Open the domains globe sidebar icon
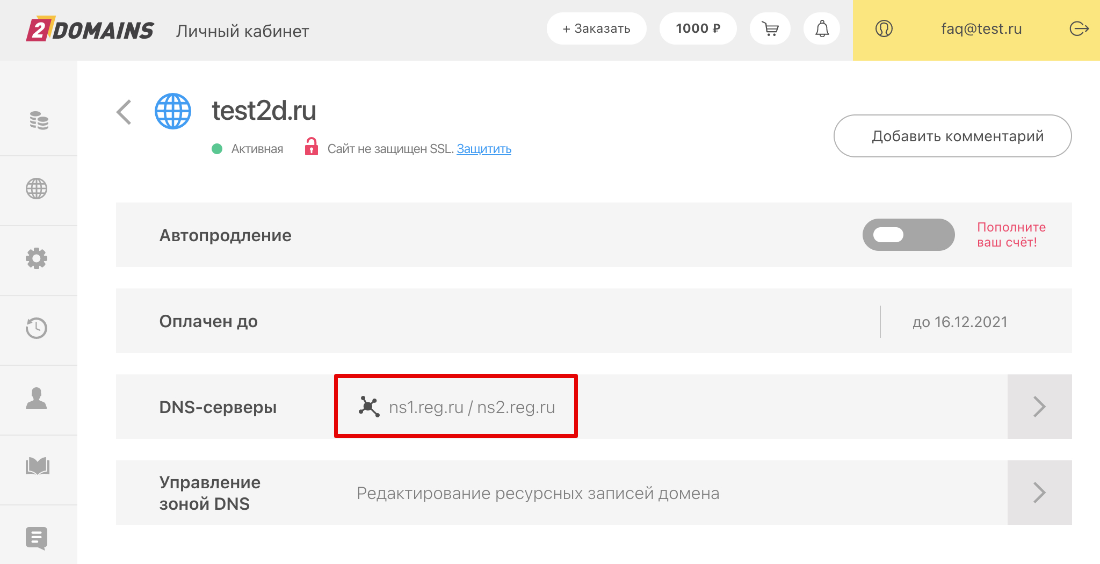1100x564 pixels. click(x=37, y=189)
